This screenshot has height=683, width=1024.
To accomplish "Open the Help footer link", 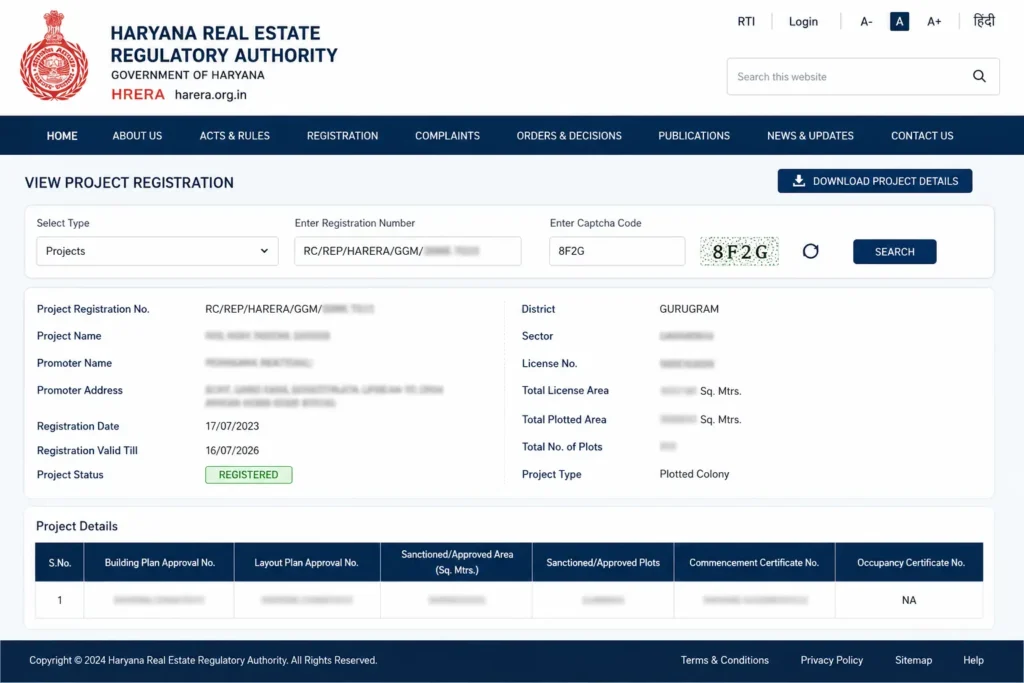I will click(973, 660).
